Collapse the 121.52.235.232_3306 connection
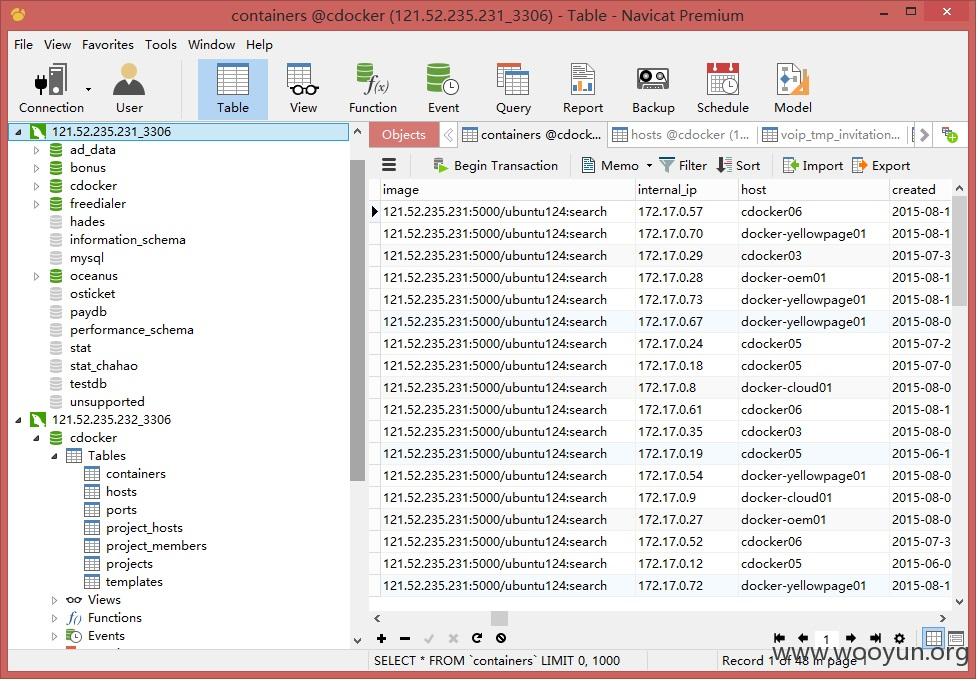978x681 pixels. pos(18,420)
